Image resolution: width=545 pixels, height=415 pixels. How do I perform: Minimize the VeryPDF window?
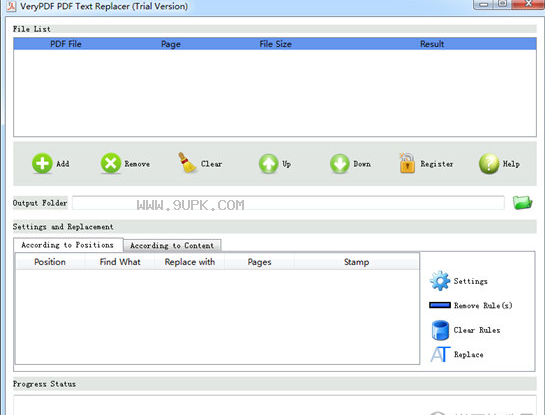click(483, 4)
